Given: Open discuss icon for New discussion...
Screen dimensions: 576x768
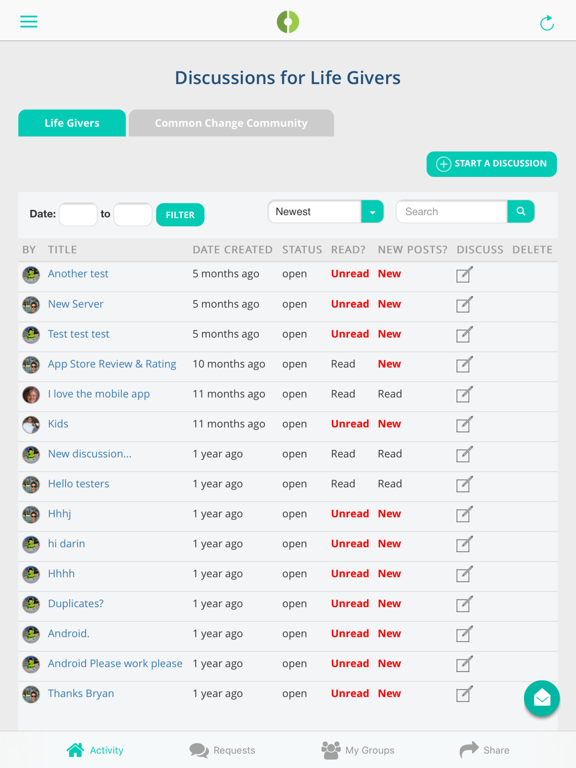Looking at the screenshot, I should [x=464, y=454].
